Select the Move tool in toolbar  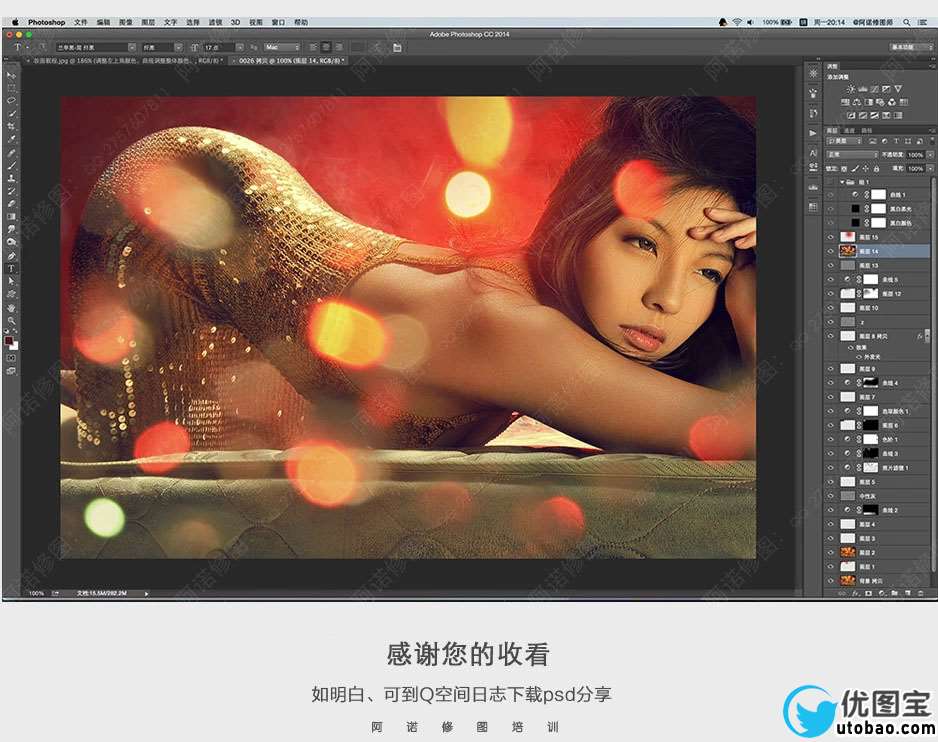[12, 75]
